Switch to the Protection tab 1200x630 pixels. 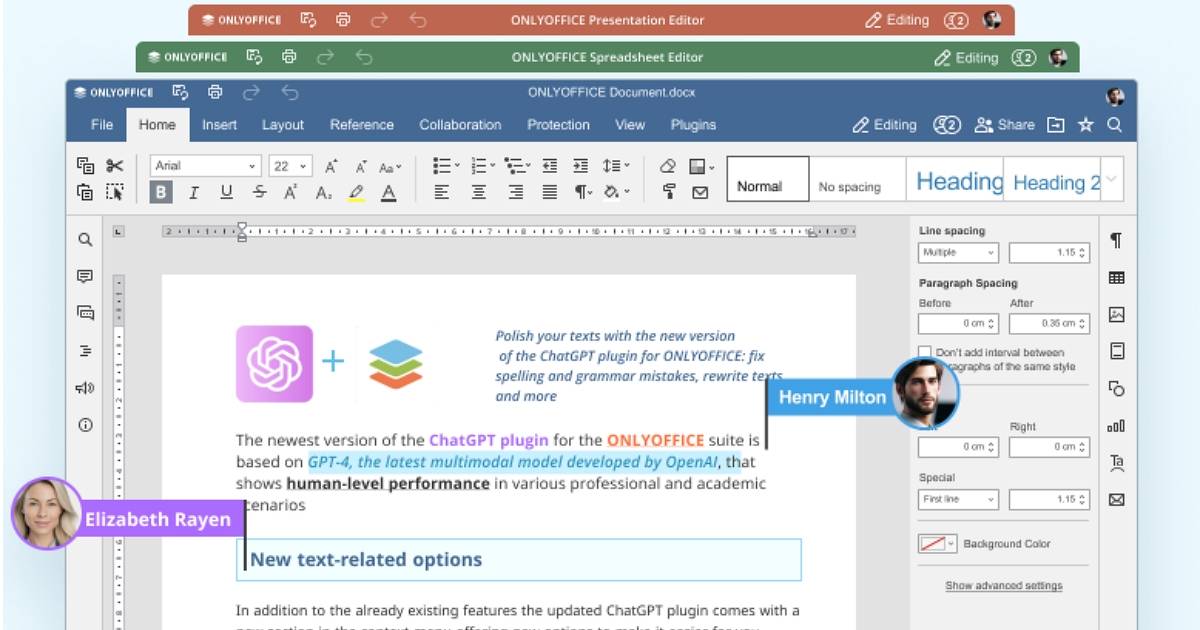[x=558, y=125]
